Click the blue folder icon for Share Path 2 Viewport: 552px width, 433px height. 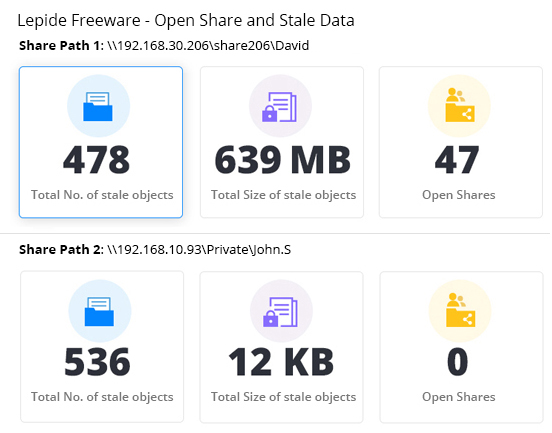coord(100,311)
